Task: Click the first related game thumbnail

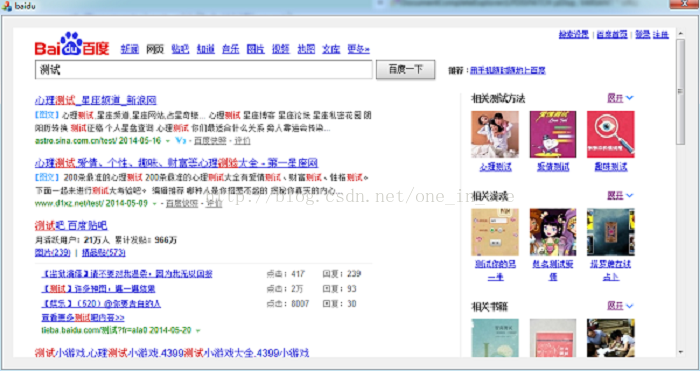Action: 495,232
